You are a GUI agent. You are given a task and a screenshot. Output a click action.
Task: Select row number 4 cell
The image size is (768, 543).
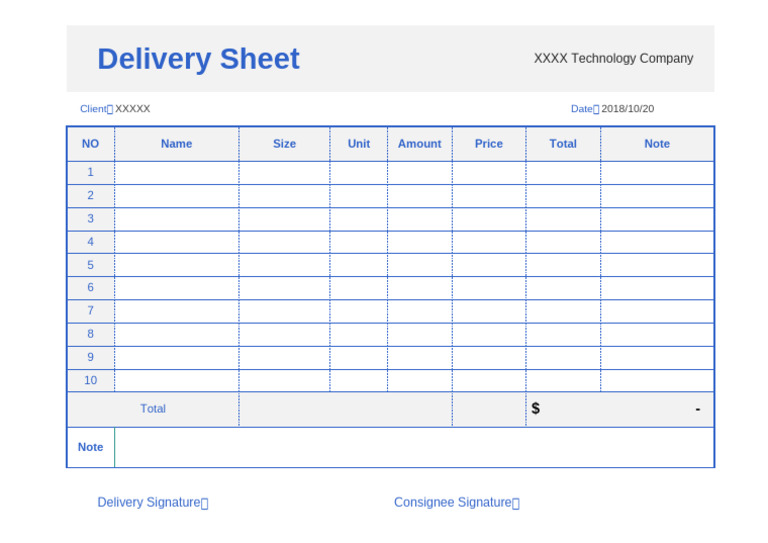91,242
